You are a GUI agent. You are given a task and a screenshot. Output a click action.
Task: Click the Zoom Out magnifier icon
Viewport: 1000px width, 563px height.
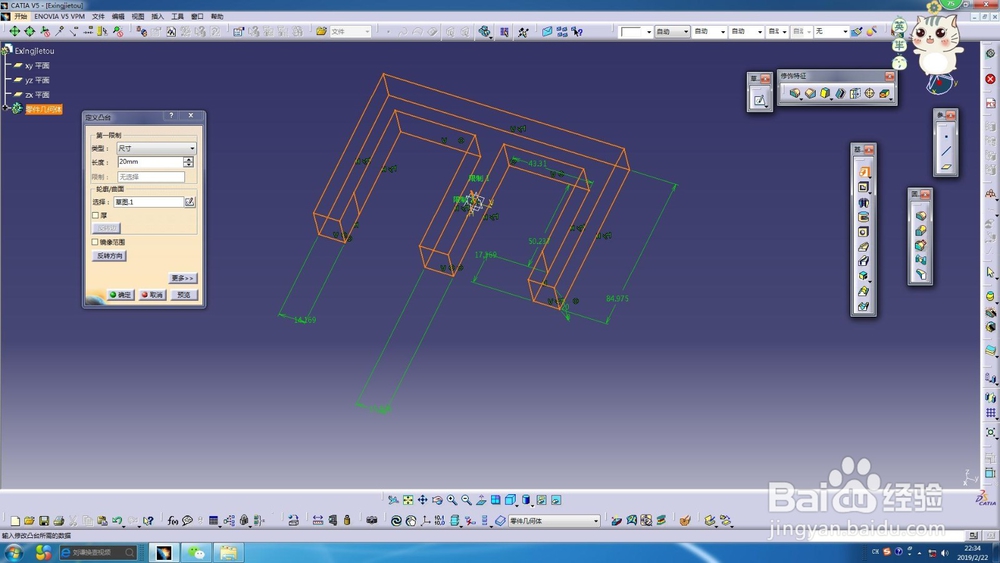(x=466, y=500)
